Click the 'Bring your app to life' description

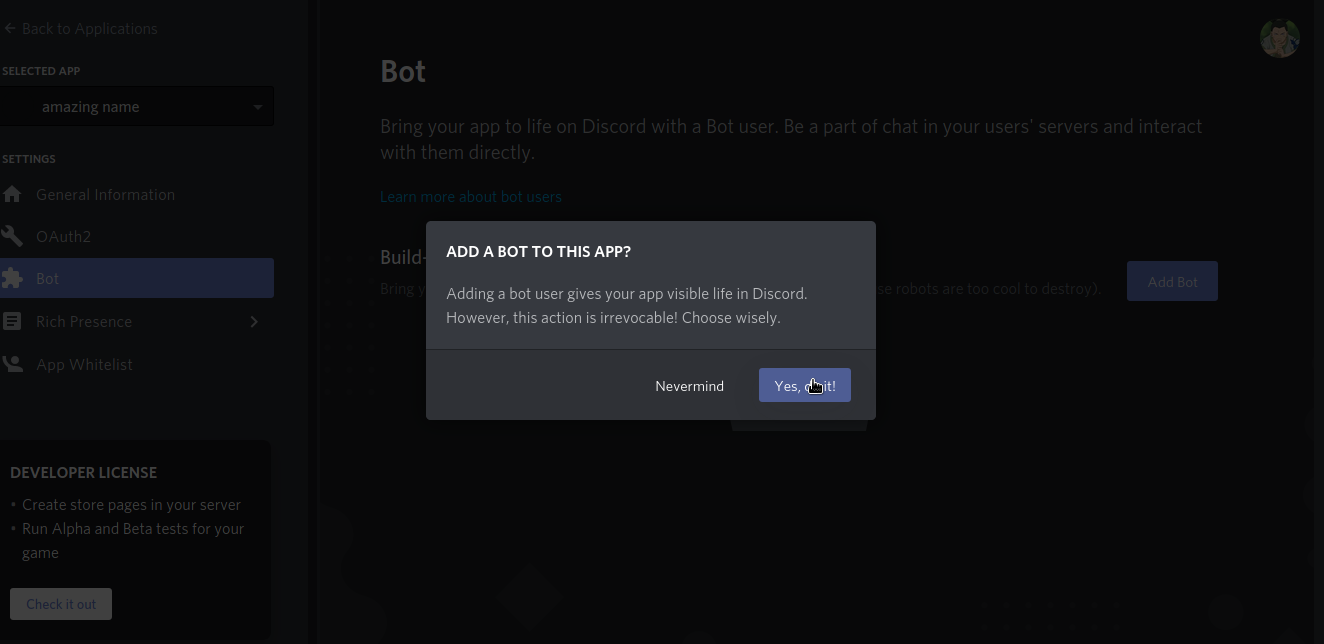[x=791, y=140]
